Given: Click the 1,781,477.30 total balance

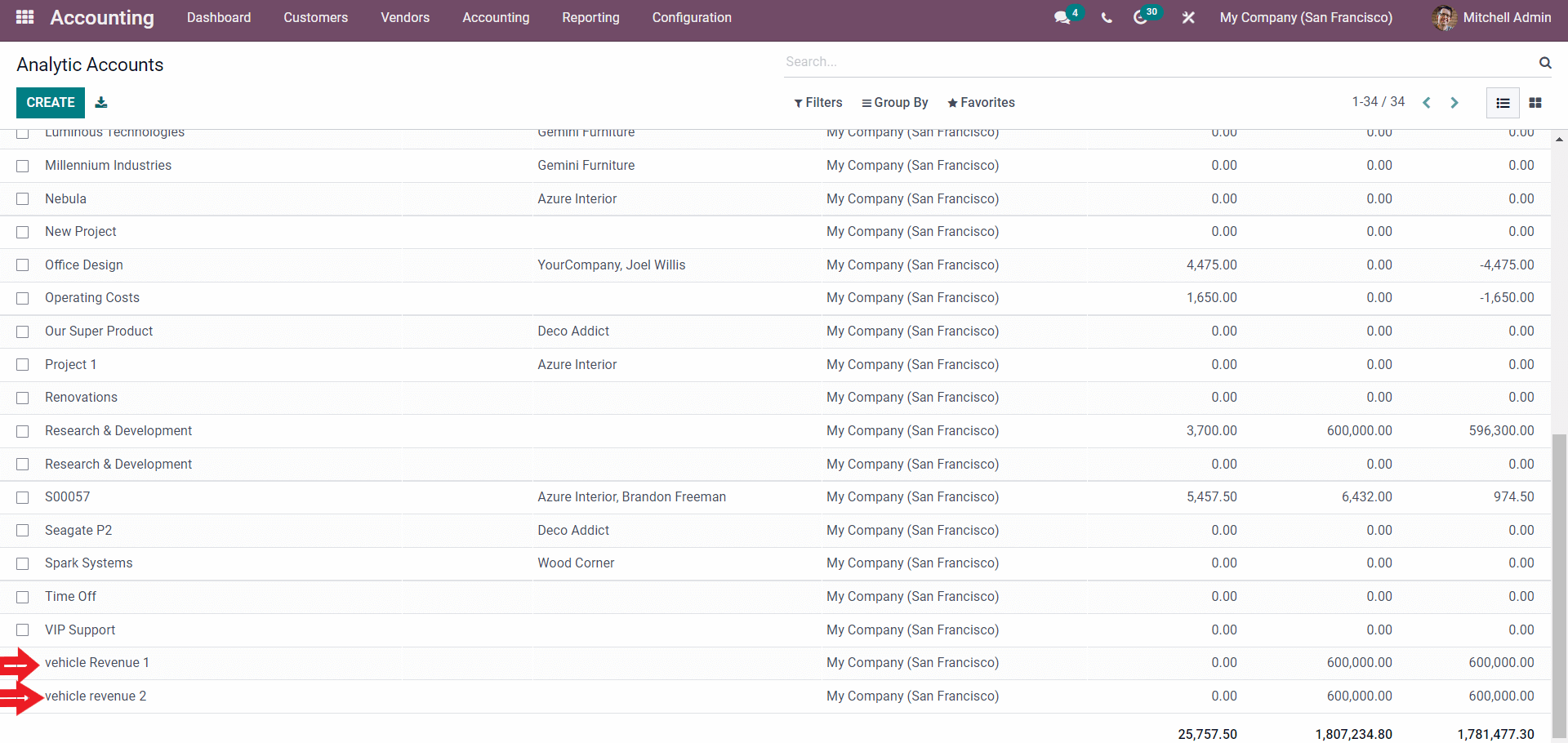Looking at the screenshot, I should (x=1495, y=734).
